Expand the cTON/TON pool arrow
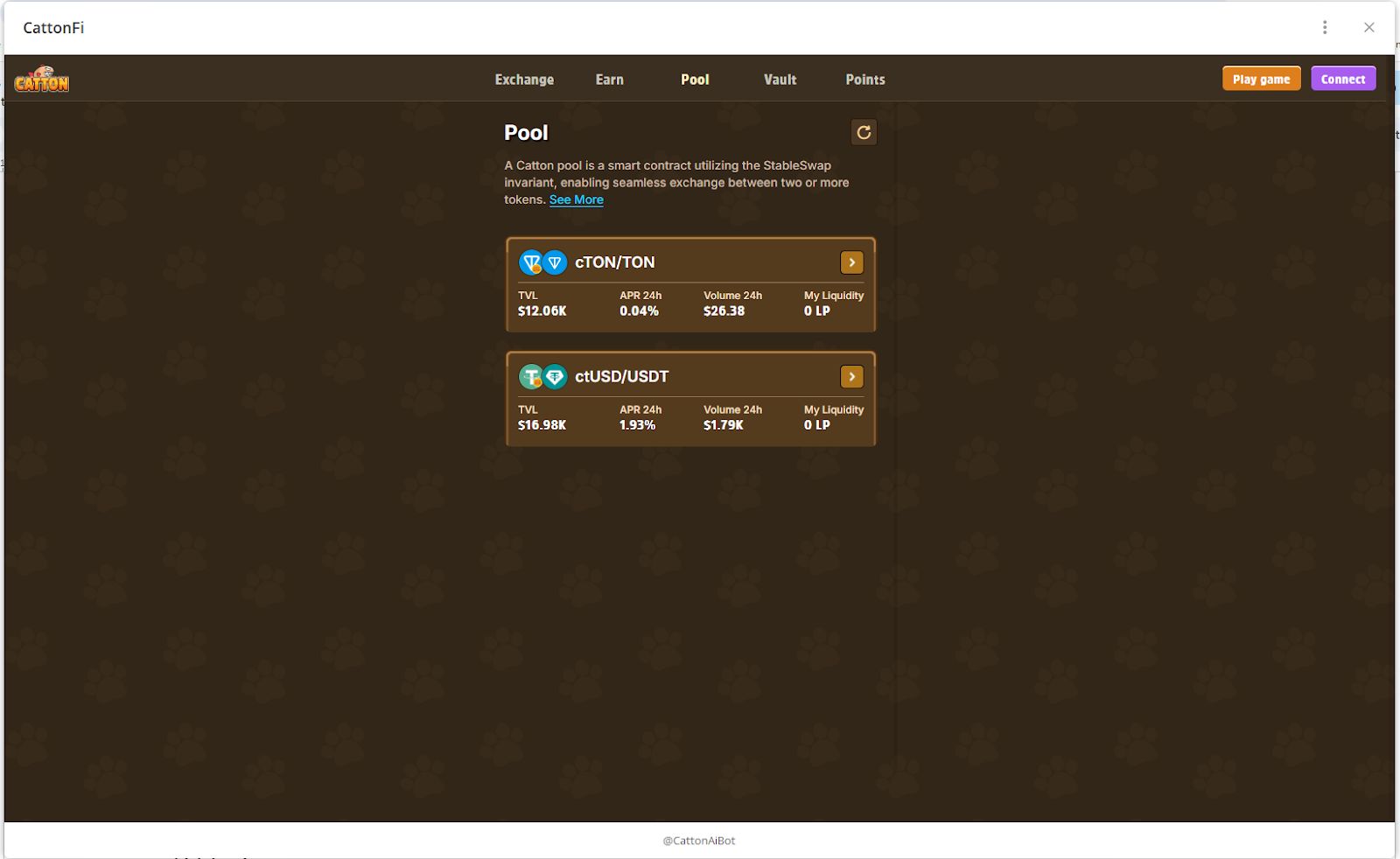Viewport: 1400px width, 859px height. (851, 262)
